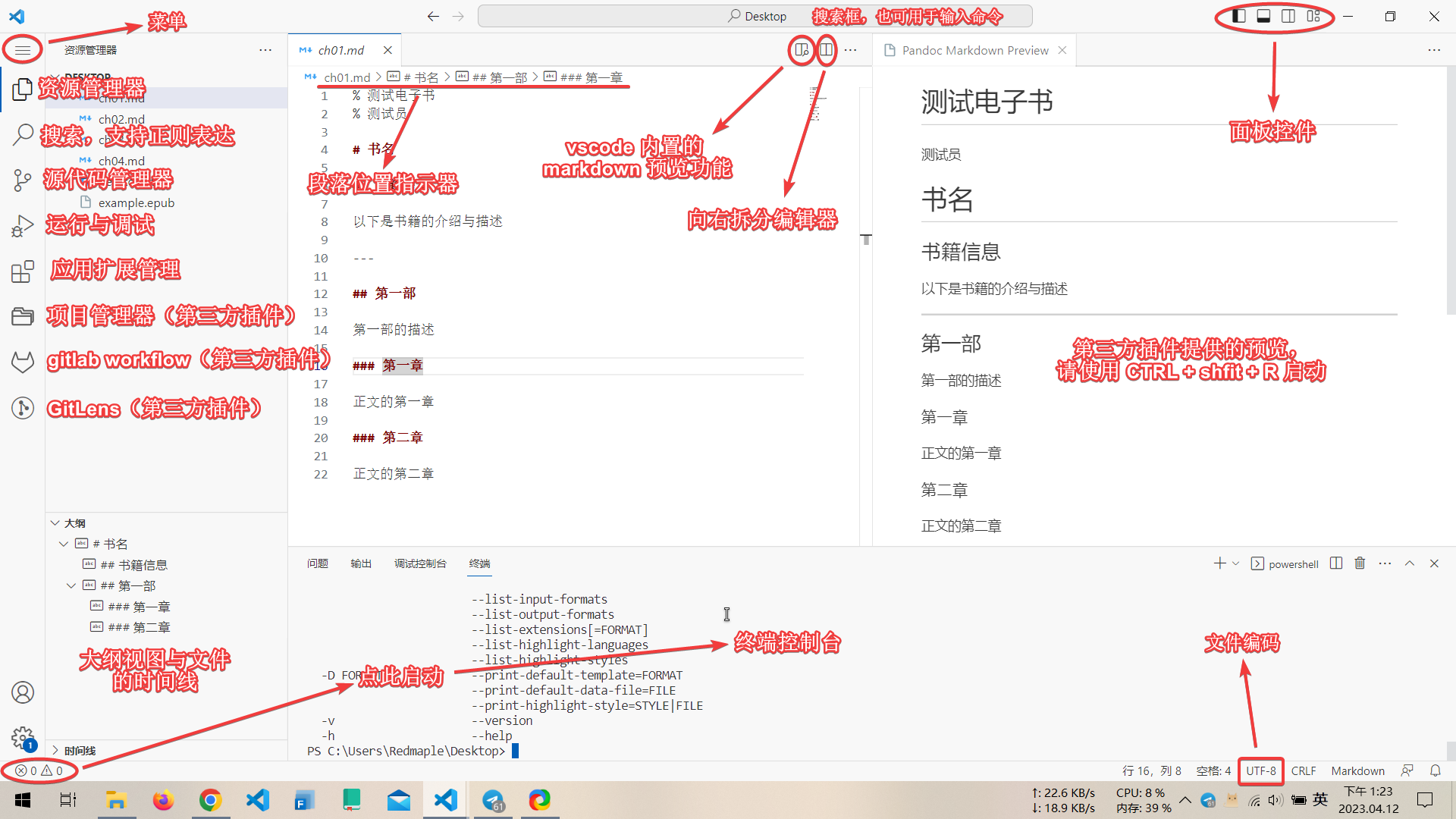The image size is (1456, 819).
Task: Toggle the bottom panel visibility
Action: (1263, 16)
